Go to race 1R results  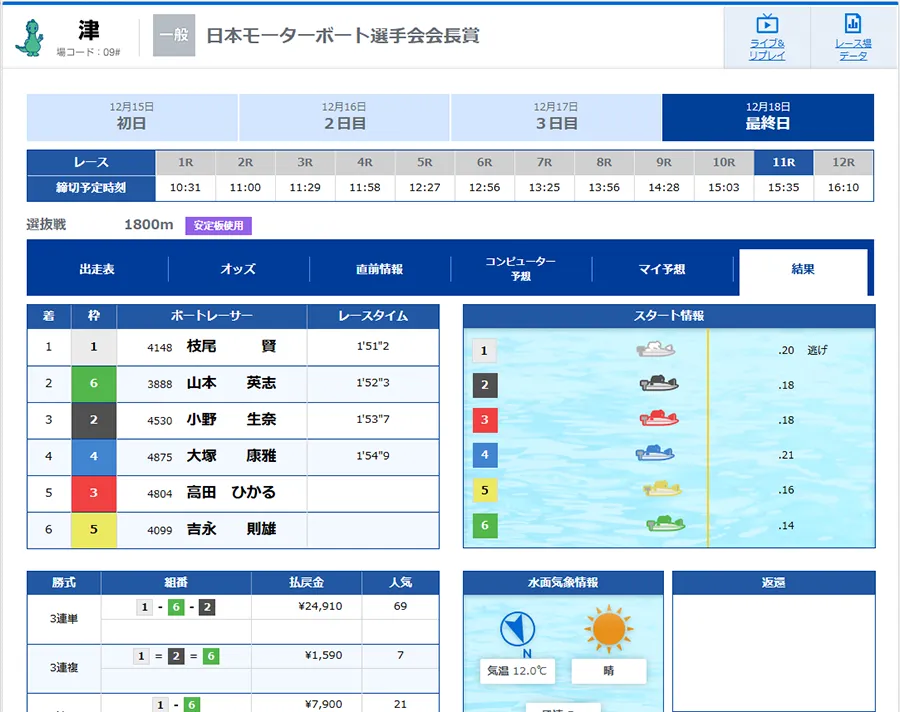pos(185,162)
